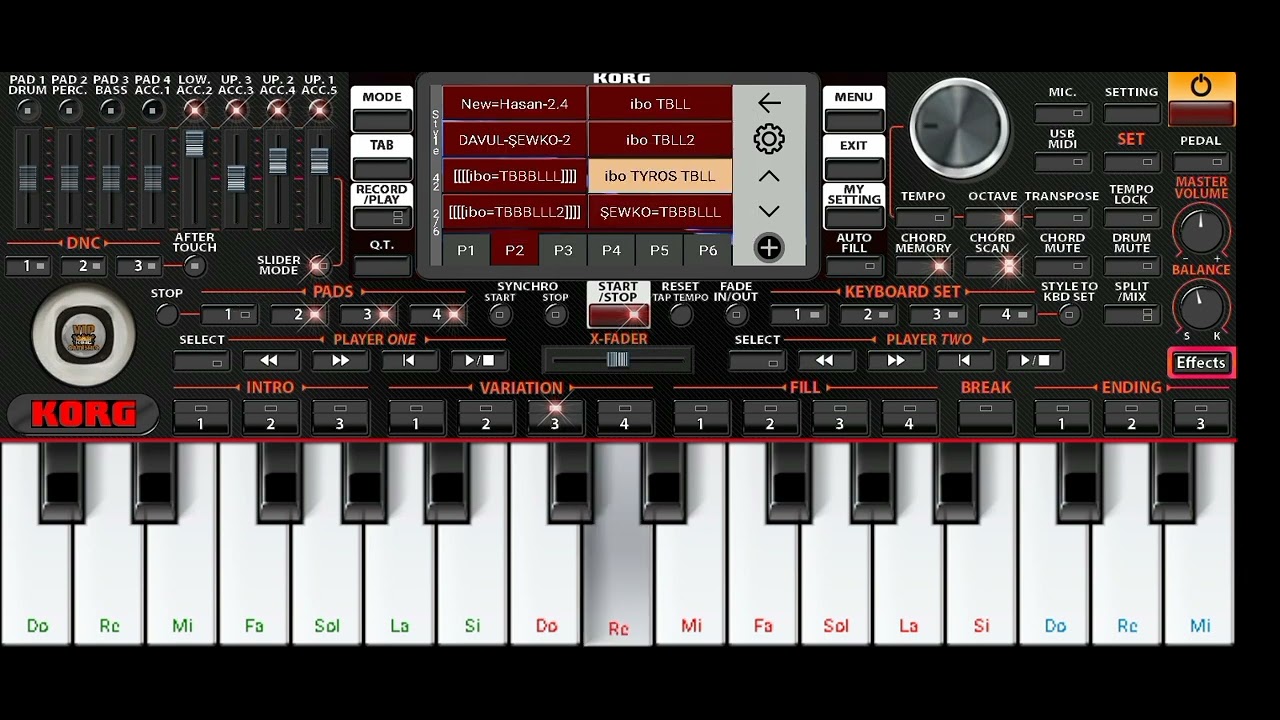Select style ŞEWKO=TBBBLLL

[x=660, y=212]
